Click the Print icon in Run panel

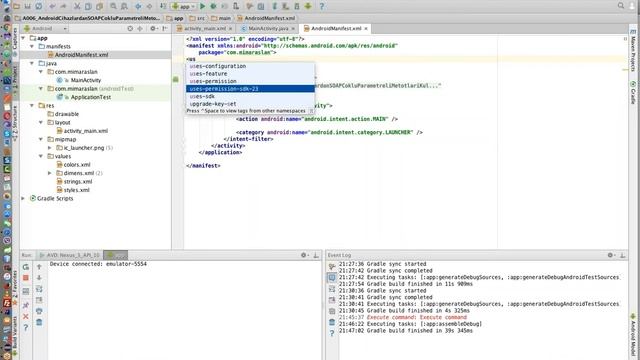[x=39, y=311]
